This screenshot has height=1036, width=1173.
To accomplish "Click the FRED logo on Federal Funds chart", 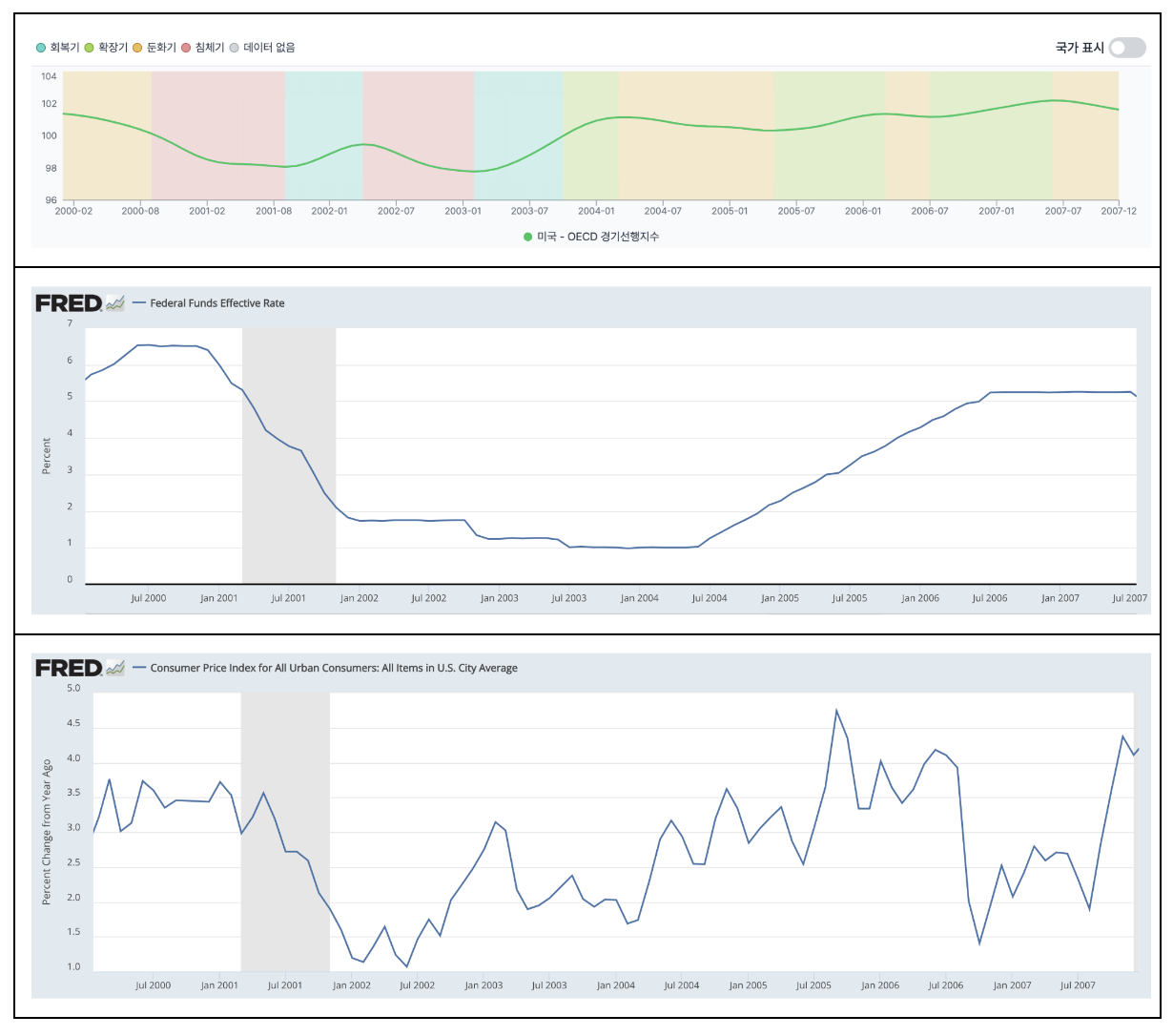I will click(x=68, y=303).
